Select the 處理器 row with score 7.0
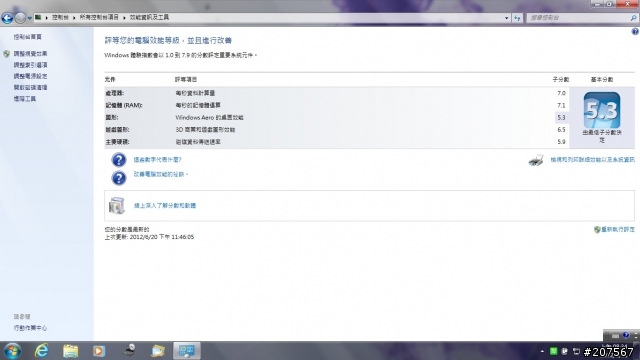 pyautogui.click(x=337, y=93)
